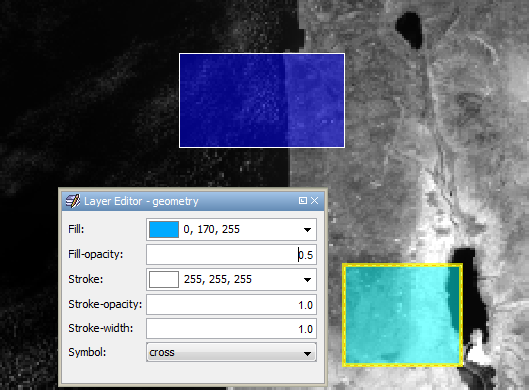Click the Fill-opacity input field
529x390 pixels.
click(231, 255)
